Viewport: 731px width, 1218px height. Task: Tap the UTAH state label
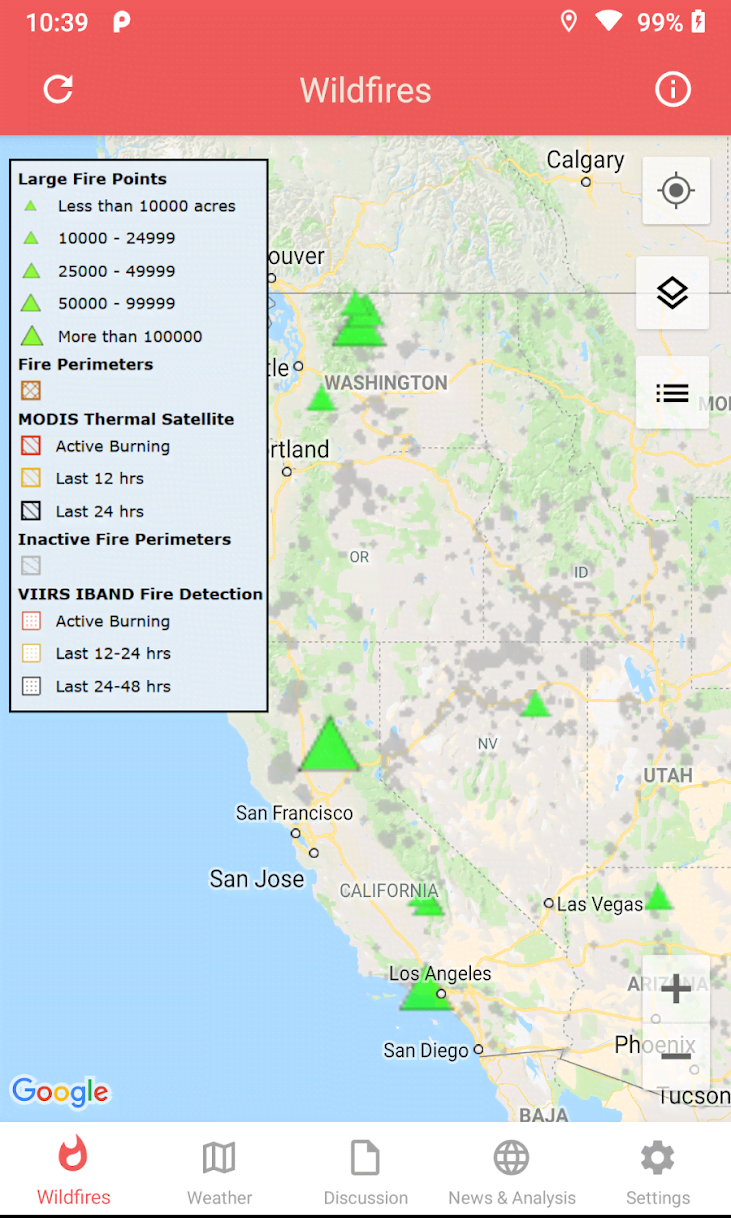pyautogui.click(x=668, y=775)
